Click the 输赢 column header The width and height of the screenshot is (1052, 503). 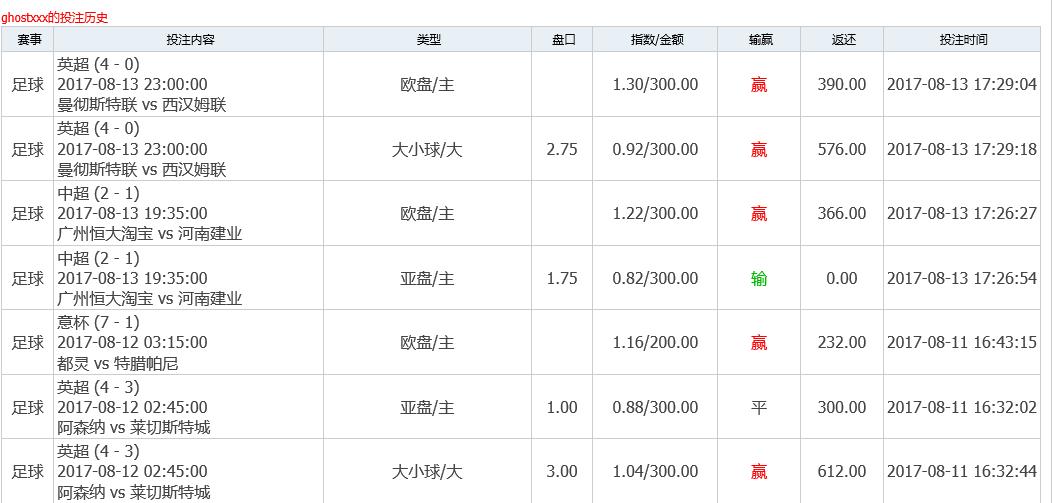pos(759,40)
